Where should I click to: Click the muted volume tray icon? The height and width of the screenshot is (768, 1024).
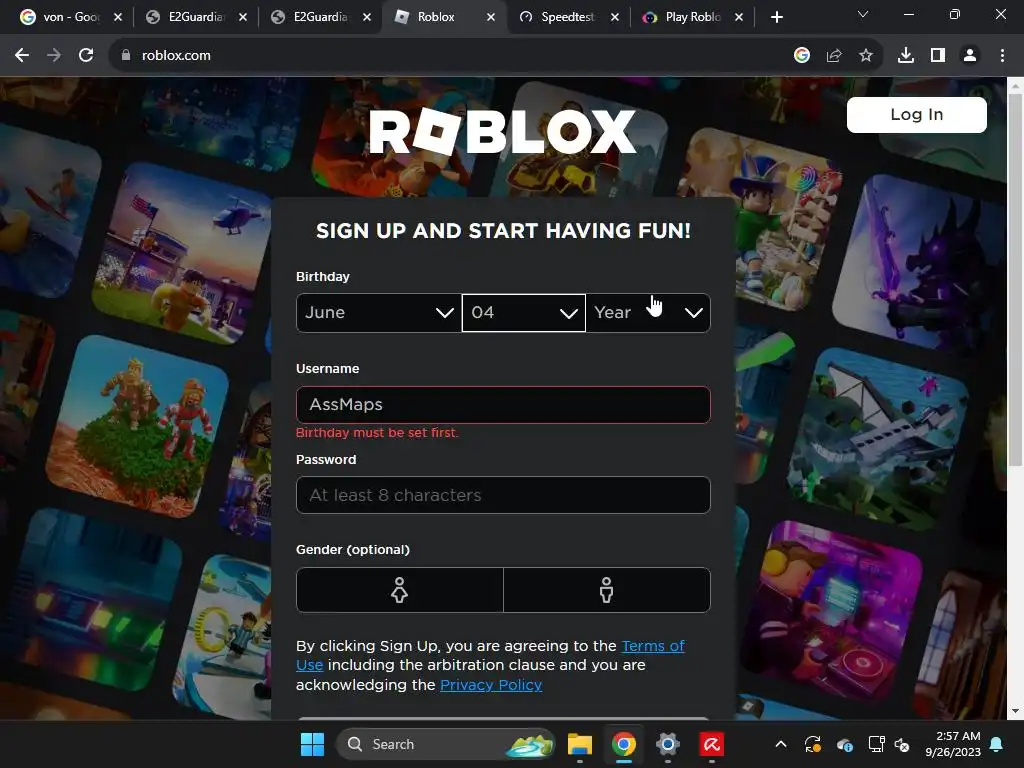coord(902,744)
